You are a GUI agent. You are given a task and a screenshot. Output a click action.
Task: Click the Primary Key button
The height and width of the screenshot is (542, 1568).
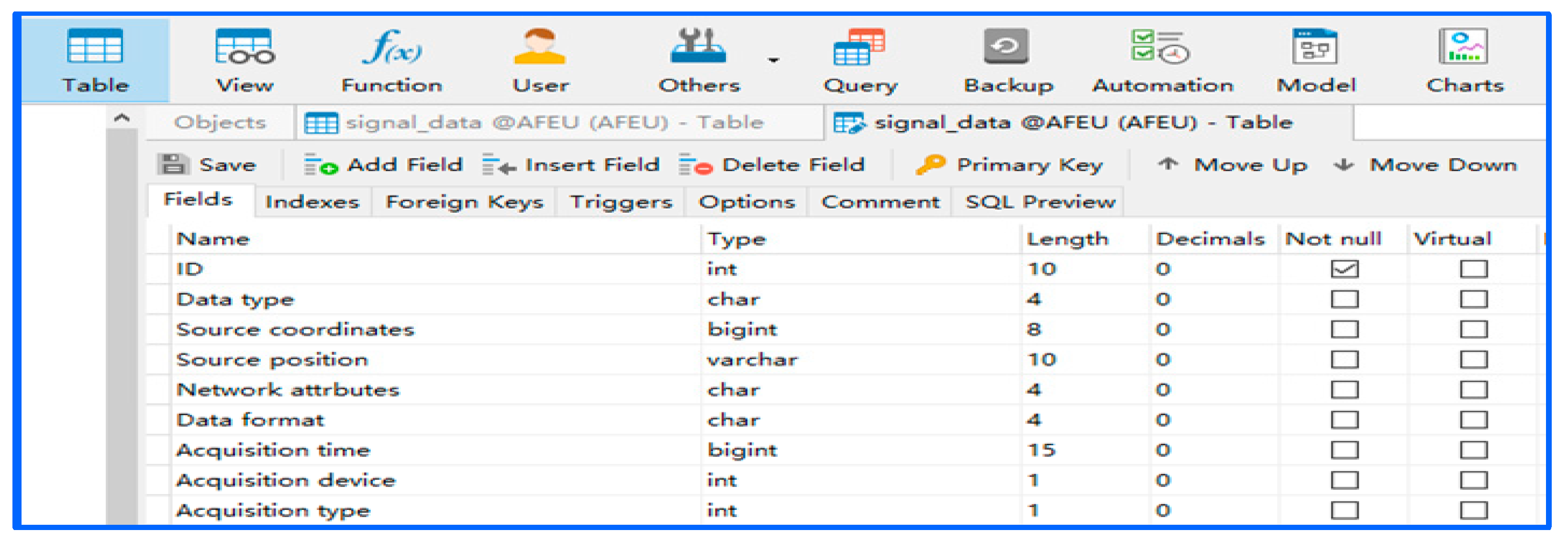click(x=1009, y=165)
